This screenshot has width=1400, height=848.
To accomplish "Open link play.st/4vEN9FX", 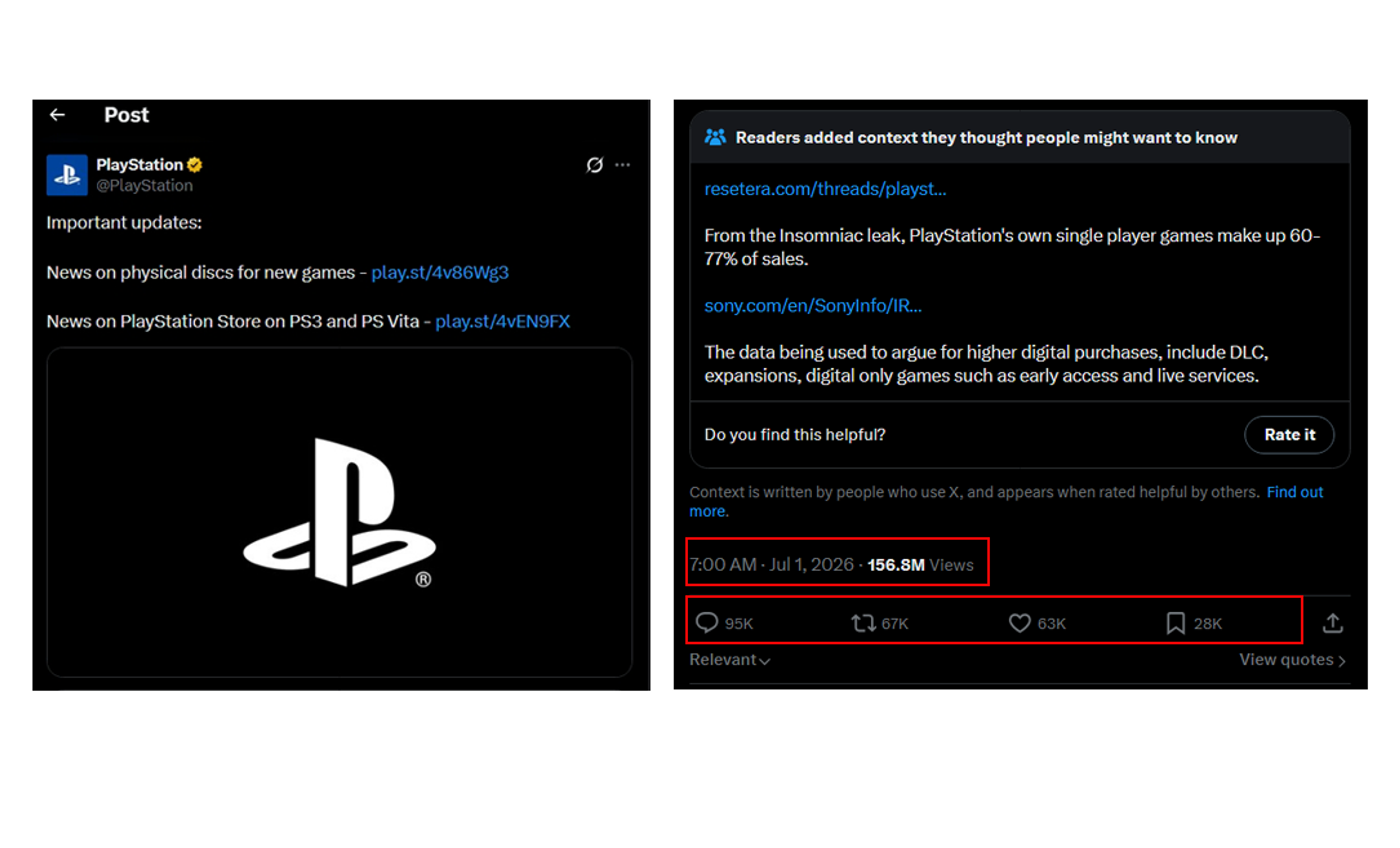I will pyautogui.click(x=502, y=322).
